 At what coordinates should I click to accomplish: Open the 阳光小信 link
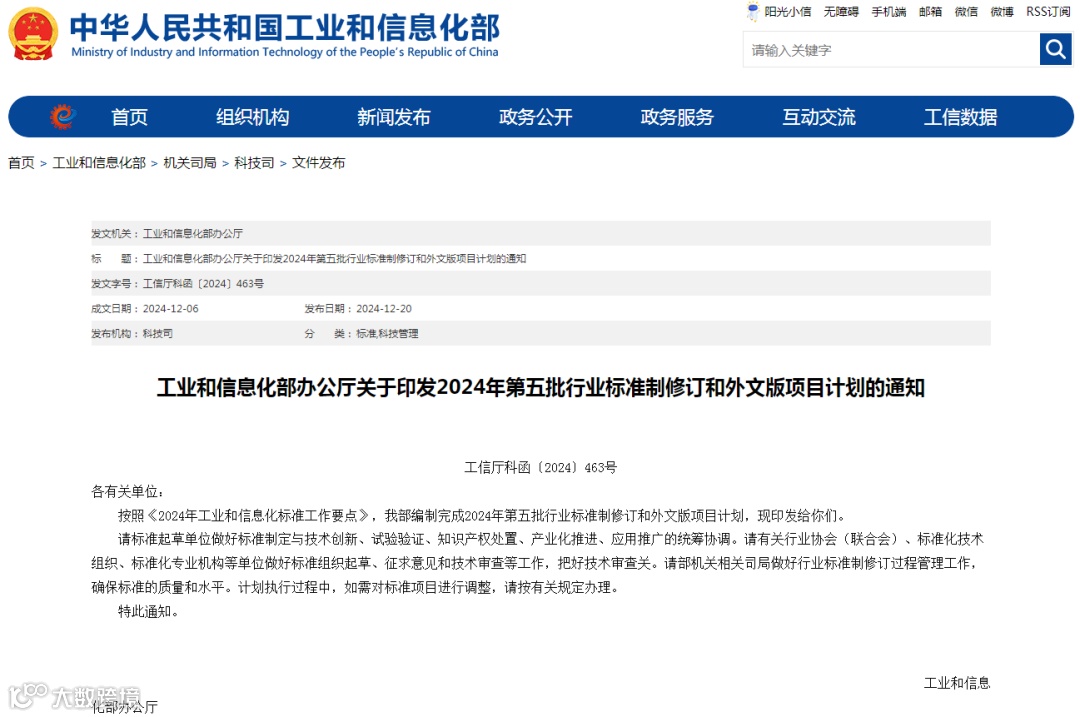(787, 12)
